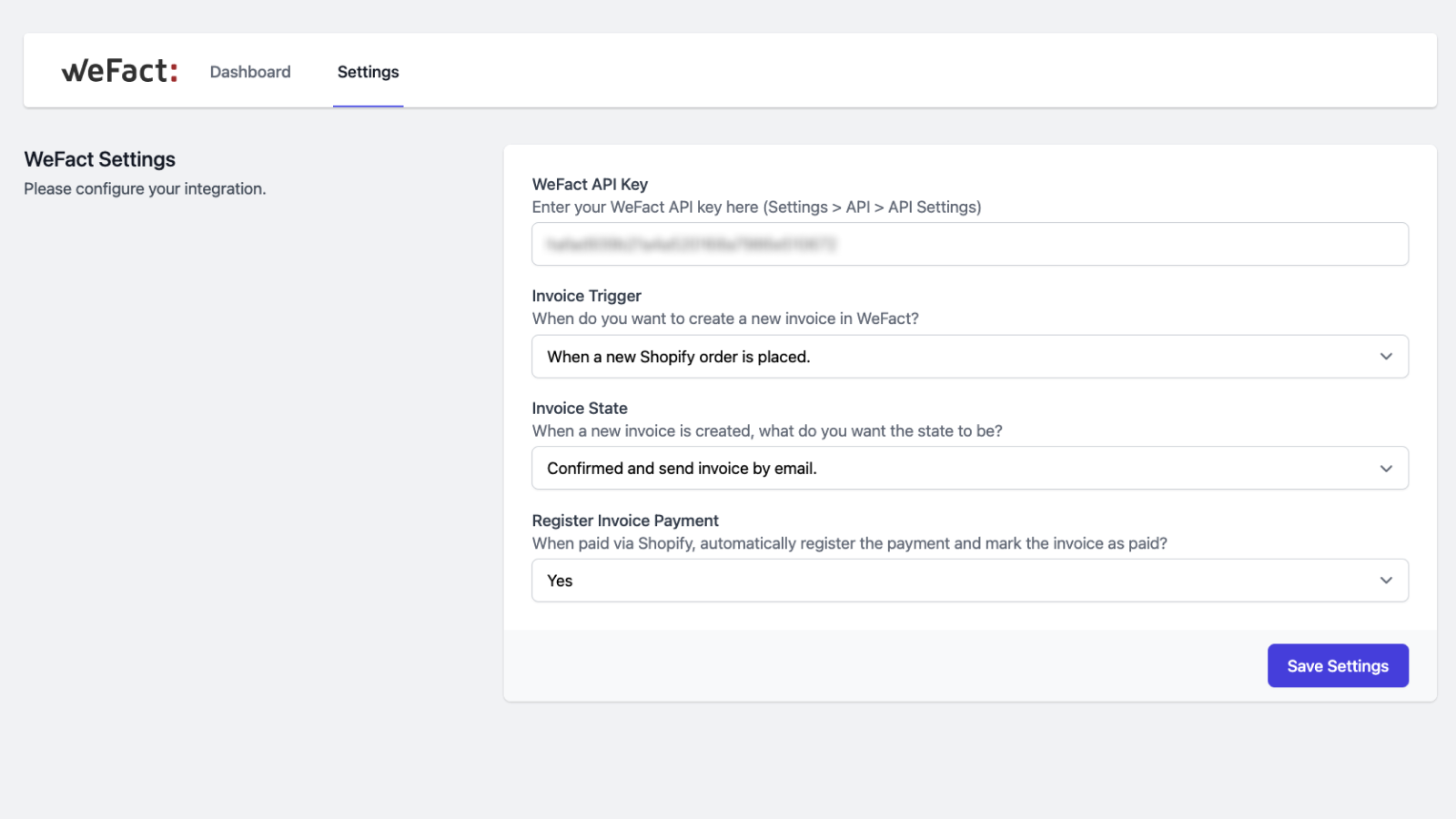Click the Invoice Trigger label
The height and width of the screenshot is (819, 1456).
coord(586,295)
